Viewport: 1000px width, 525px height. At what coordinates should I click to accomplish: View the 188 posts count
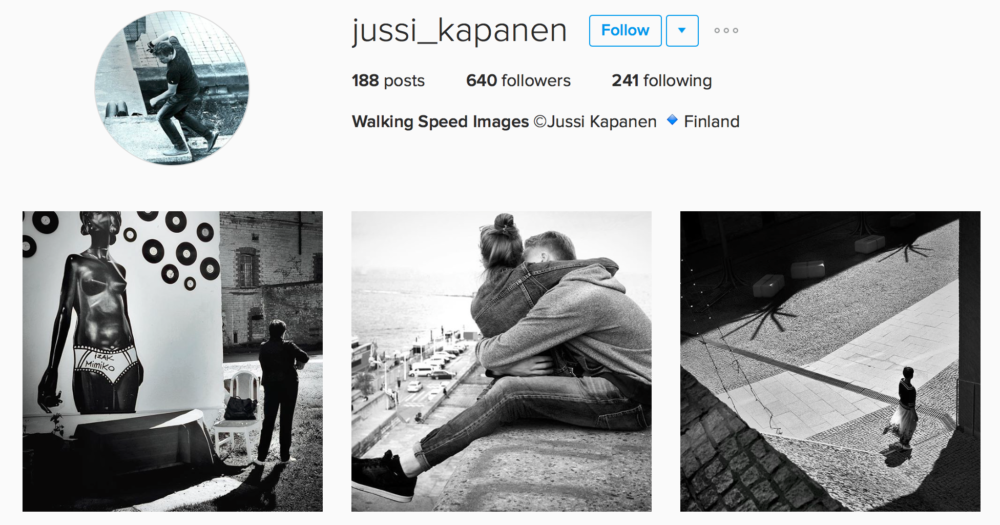[388, 81]
